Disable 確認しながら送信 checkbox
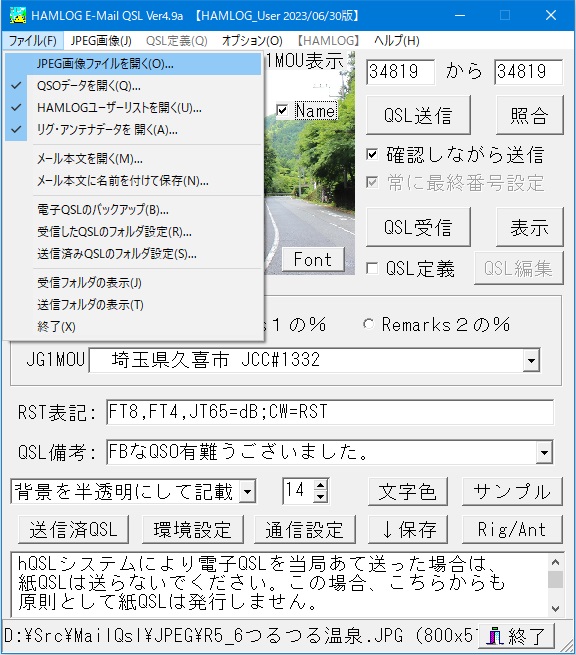Image resolution: width=576 pixels, height=655 pixels. pos(372,154)
